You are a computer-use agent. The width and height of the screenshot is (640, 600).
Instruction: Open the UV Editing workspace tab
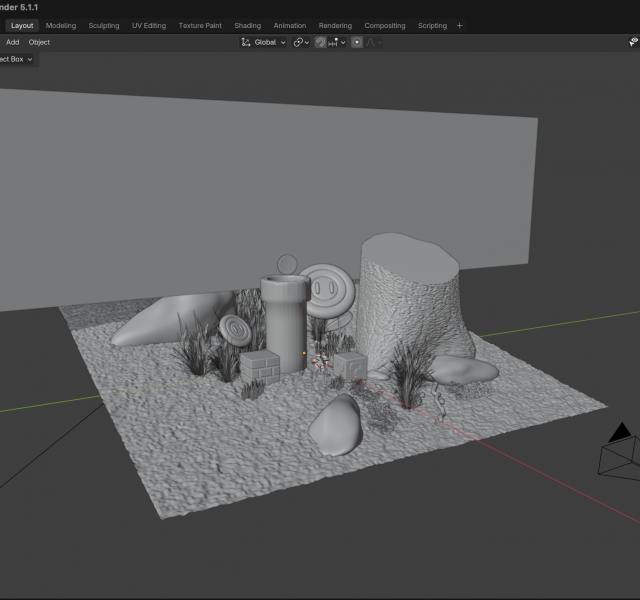(149, 26)
